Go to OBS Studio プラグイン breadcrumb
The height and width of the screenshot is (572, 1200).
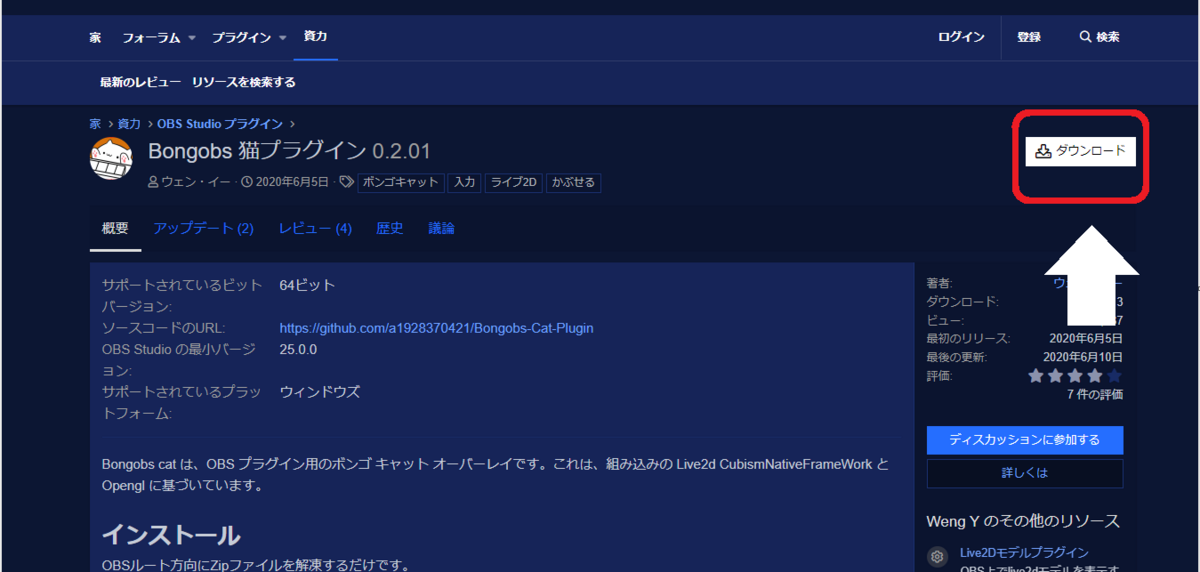tap(220, 124)
